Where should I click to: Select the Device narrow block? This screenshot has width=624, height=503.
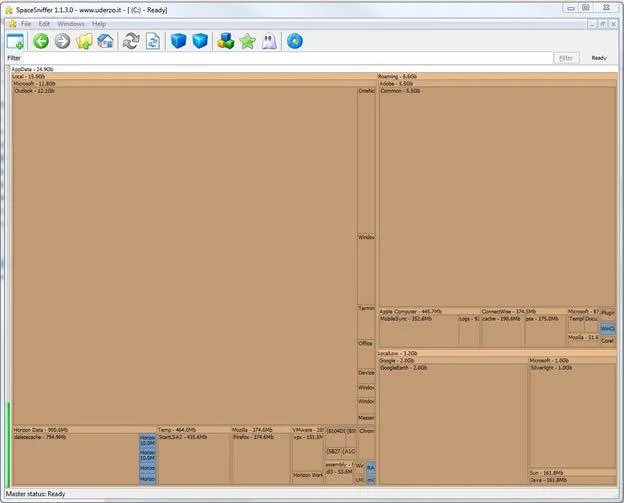pyautogui.click(x=367, y=376)
